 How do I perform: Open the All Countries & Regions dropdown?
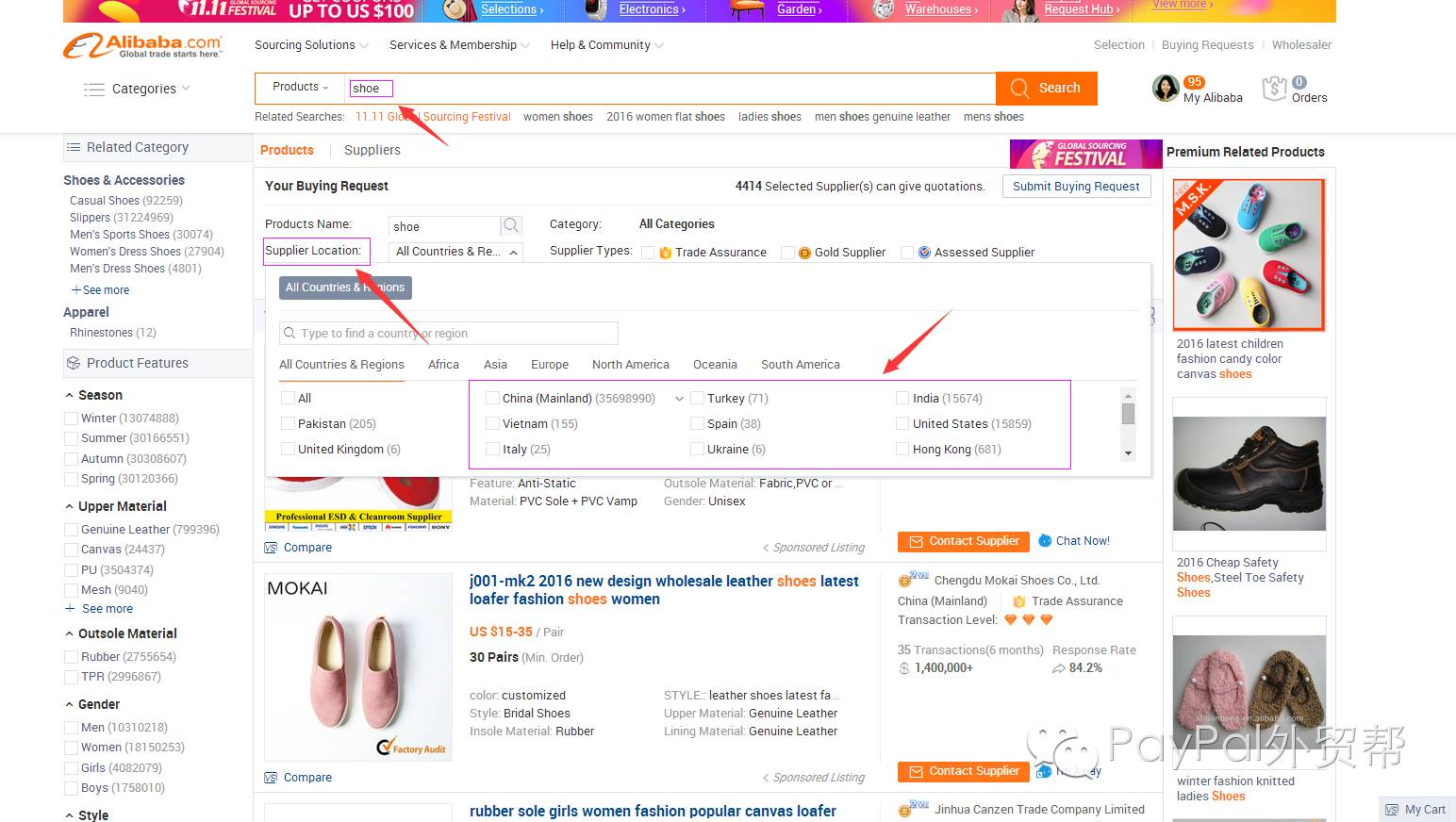tap(456, 252)
